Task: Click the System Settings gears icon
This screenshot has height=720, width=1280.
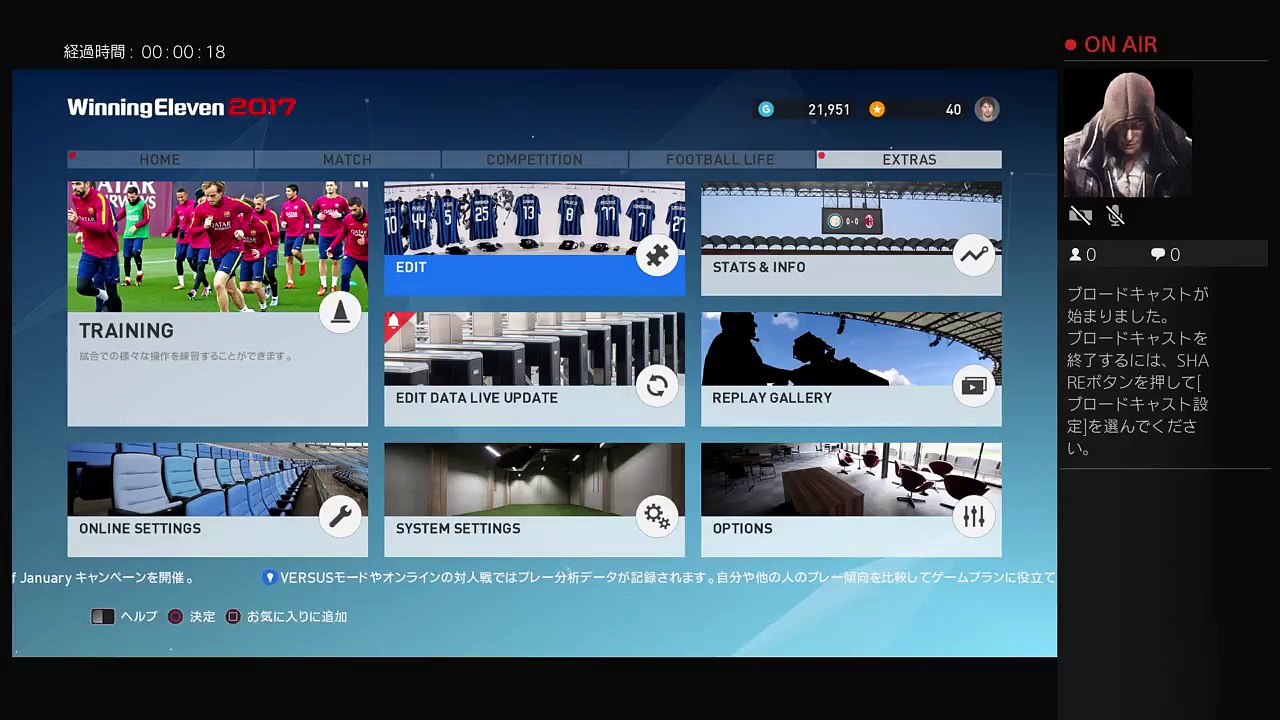Action: pos(657,516)
